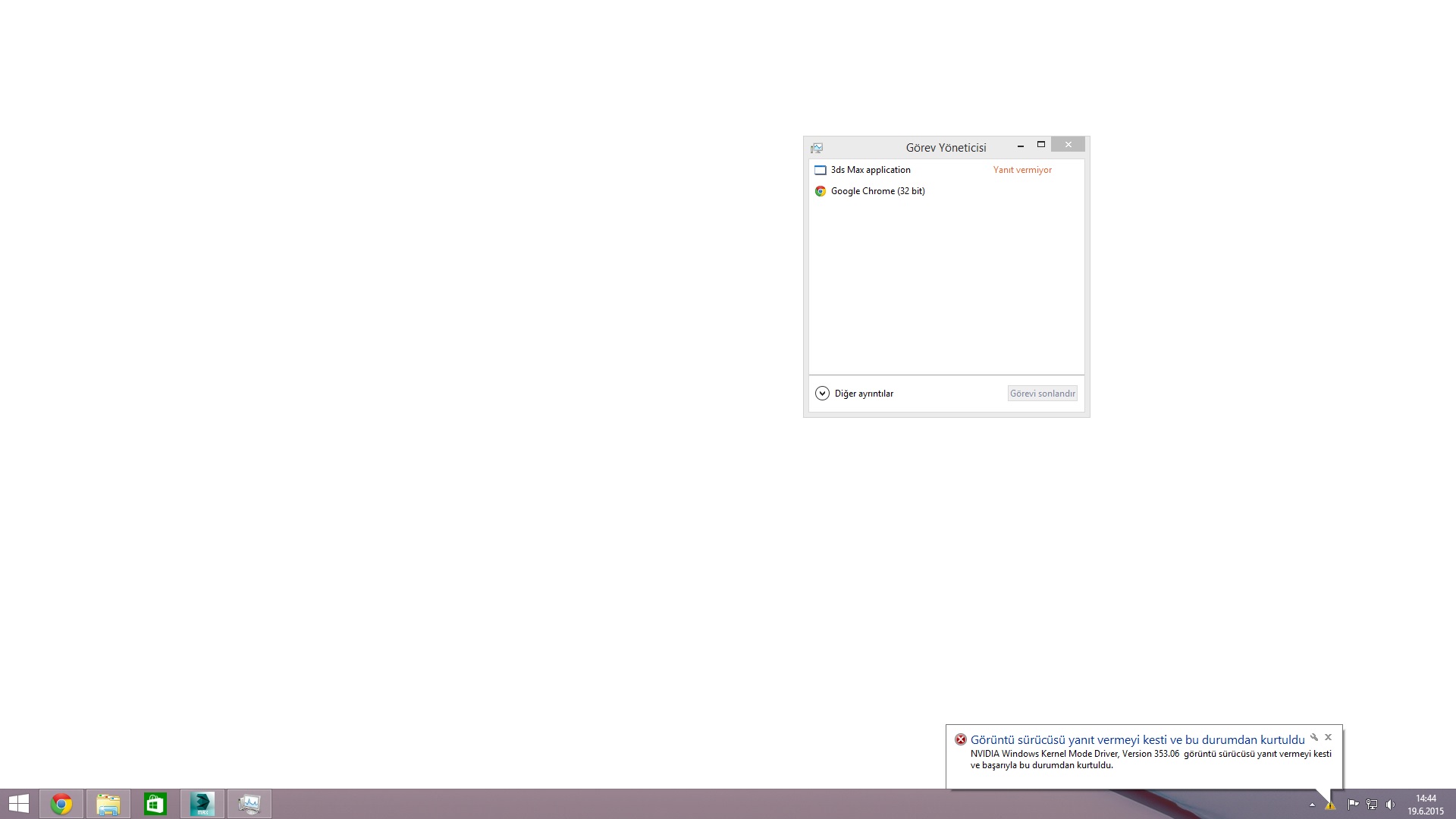The width and height of the screenshot is (1456, 819).
Task: Open Google Chrome from the taskbar
Action: (61, 804)
